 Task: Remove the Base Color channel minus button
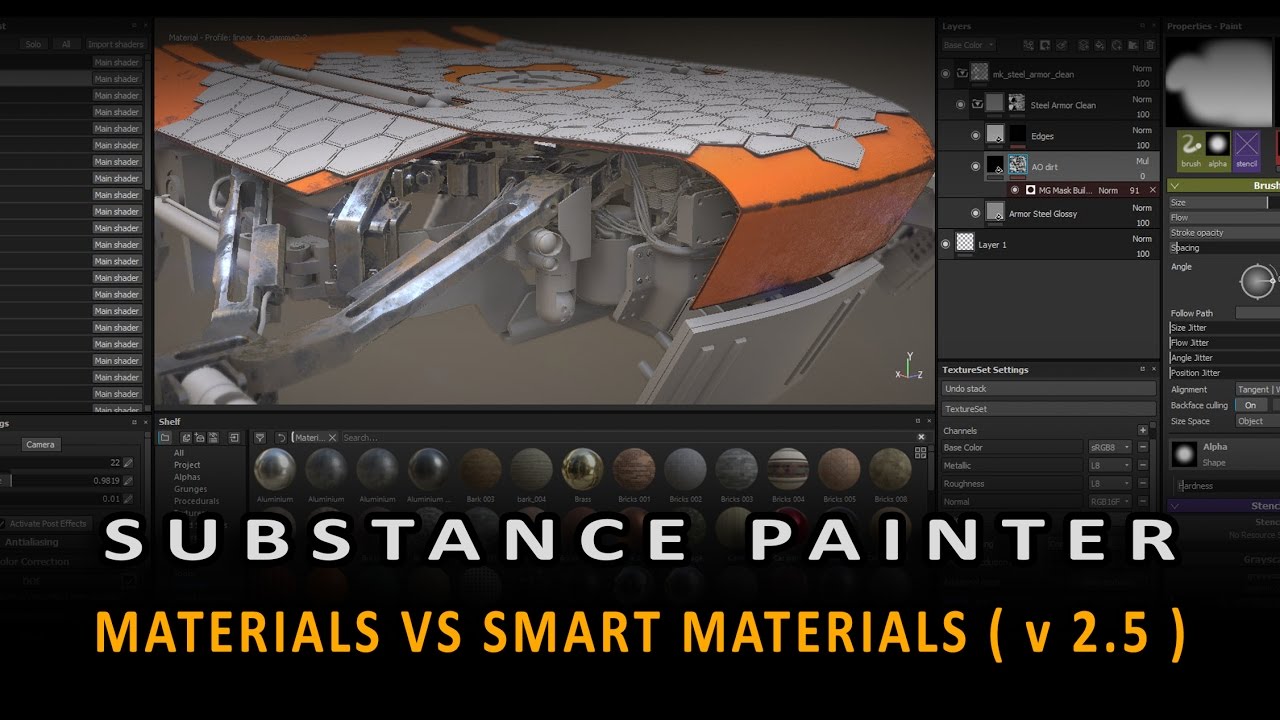click(1143, 447)
